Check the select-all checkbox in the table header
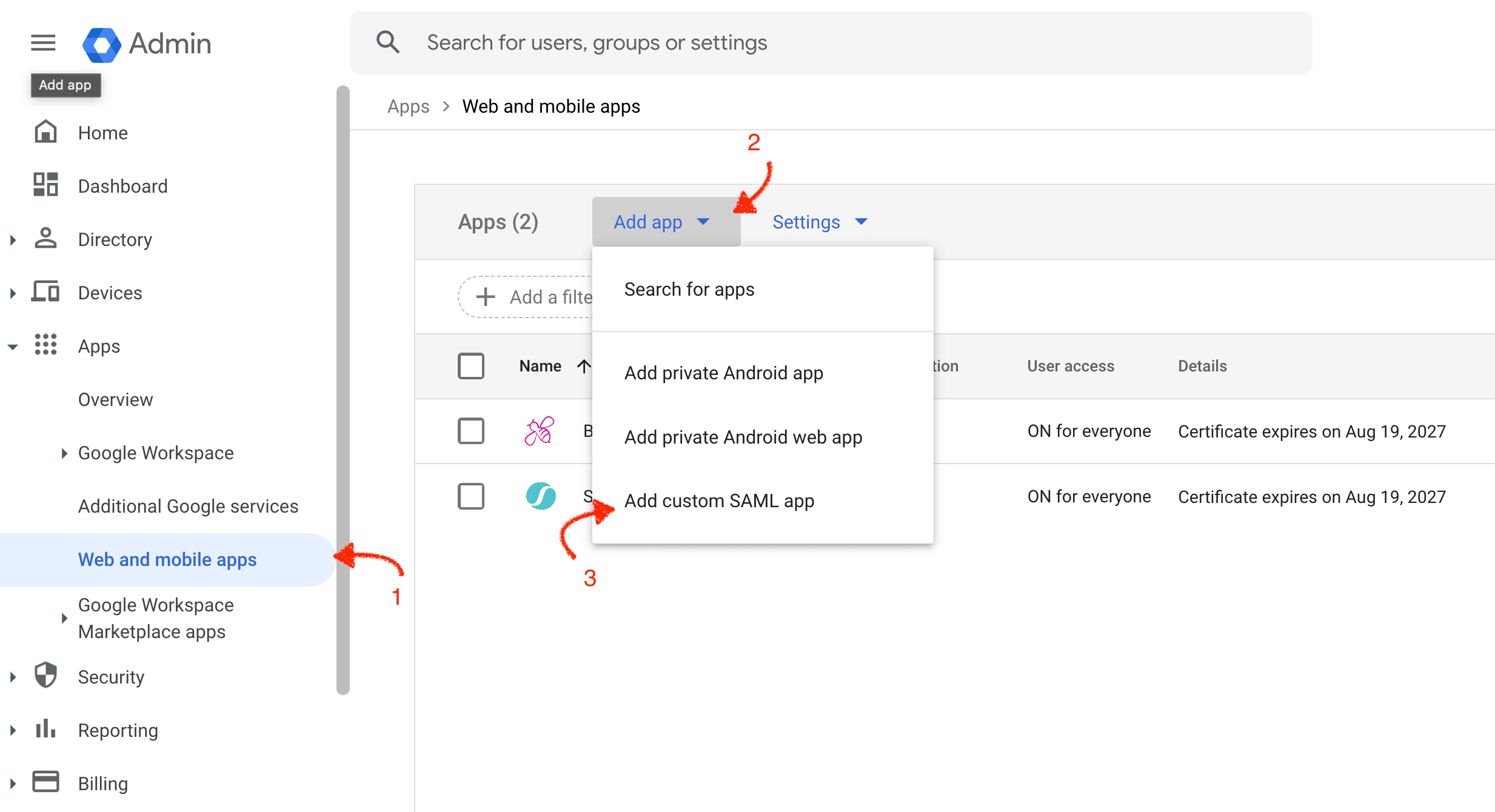Screen dimensions: 1495x812 [471, 366]
